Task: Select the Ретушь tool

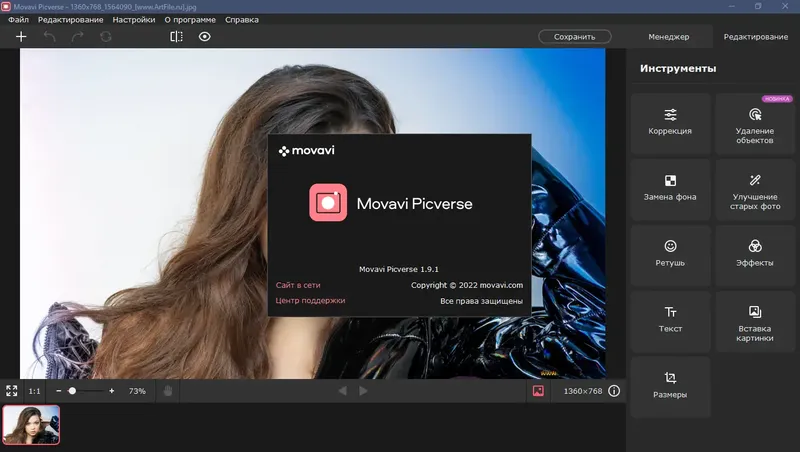Action: (x=670, y=255)
